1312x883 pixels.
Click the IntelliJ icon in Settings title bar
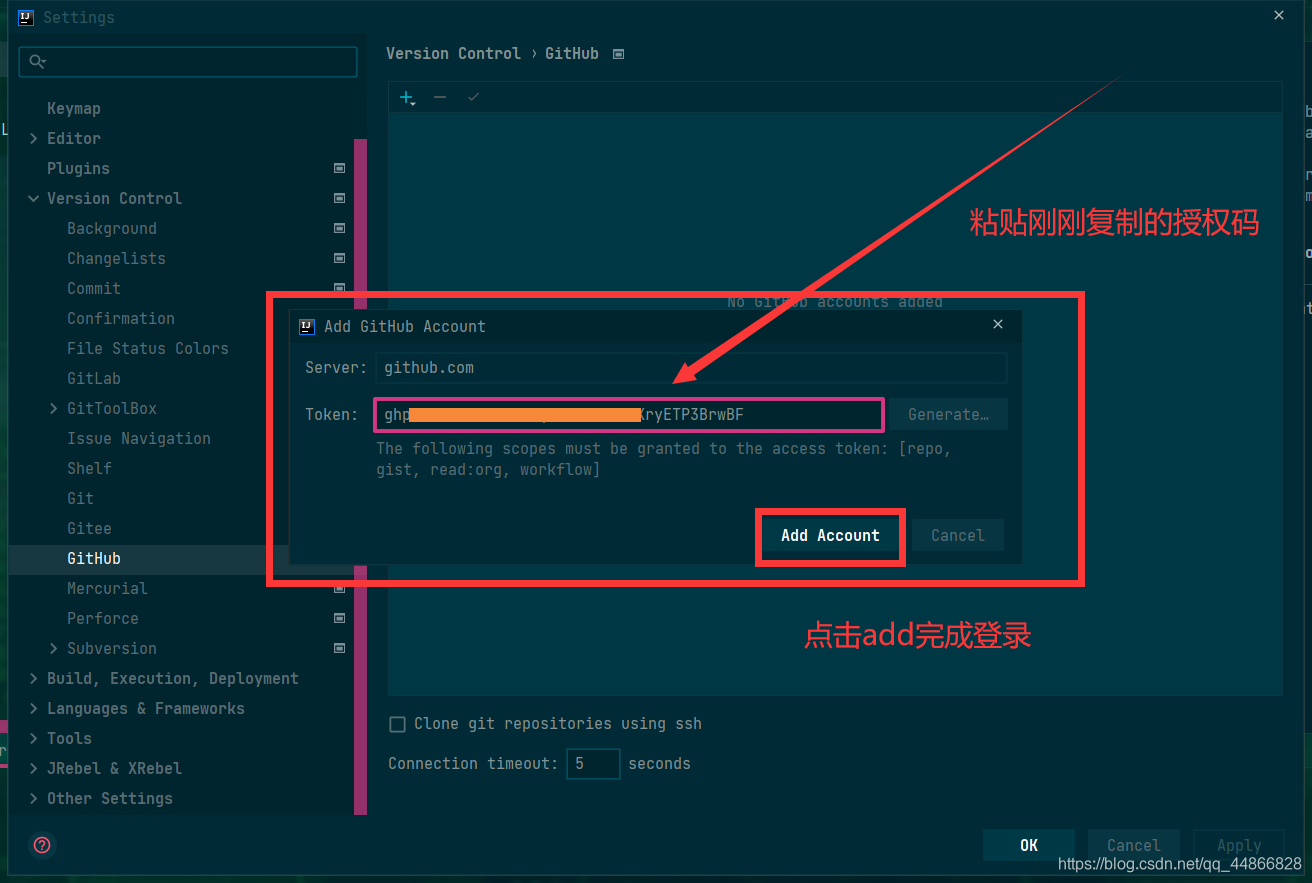(x=26, y=17)
